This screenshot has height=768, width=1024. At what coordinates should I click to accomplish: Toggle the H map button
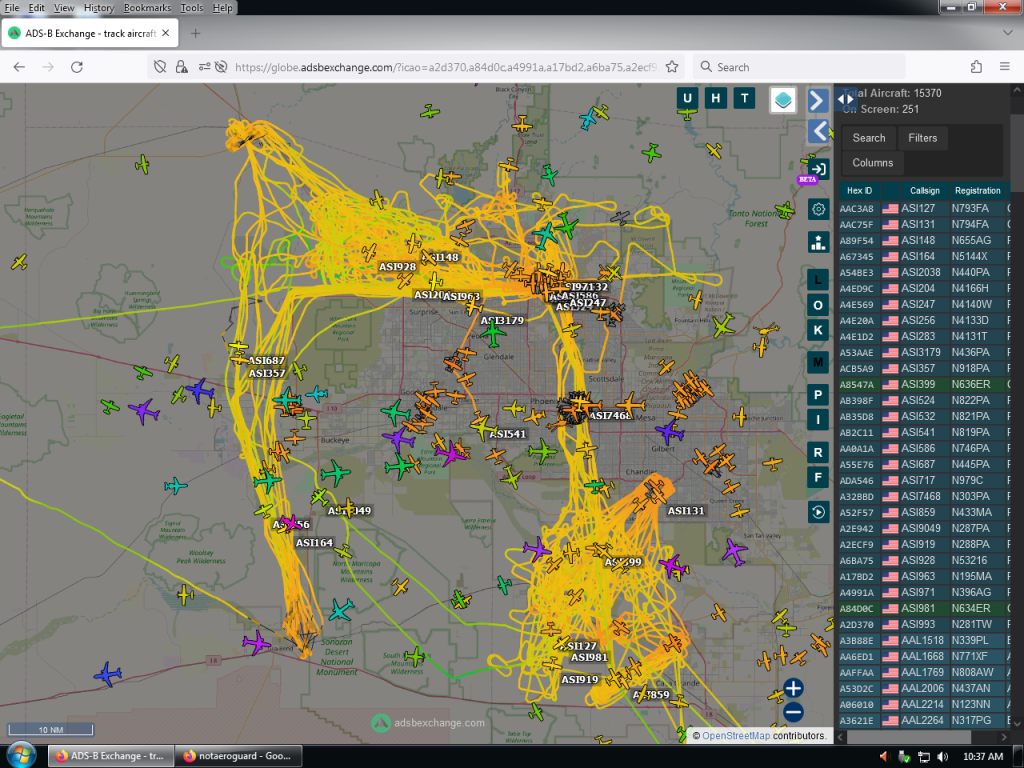(716, 99)
